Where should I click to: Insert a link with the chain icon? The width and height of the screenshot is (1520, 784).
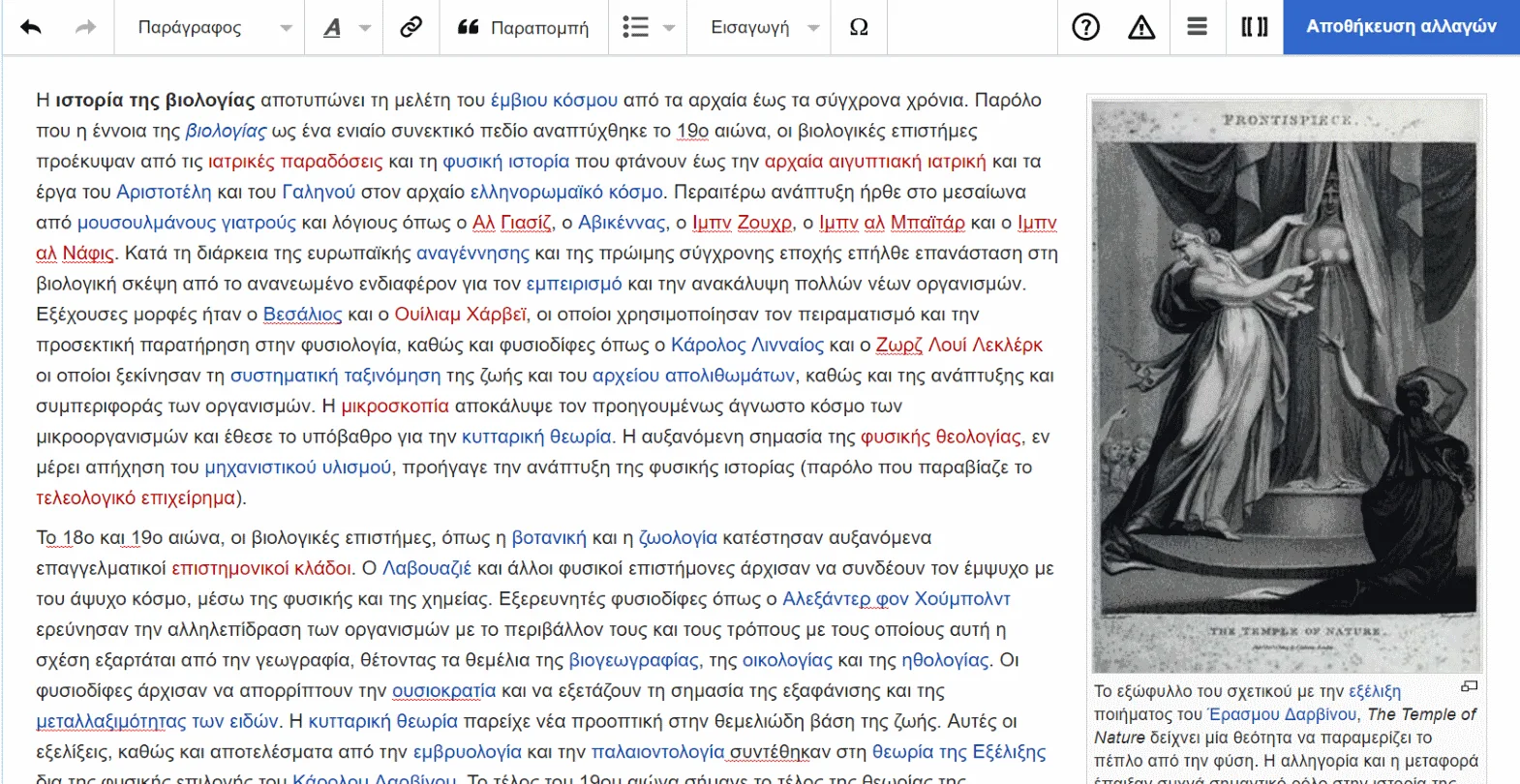pos(410,27)
